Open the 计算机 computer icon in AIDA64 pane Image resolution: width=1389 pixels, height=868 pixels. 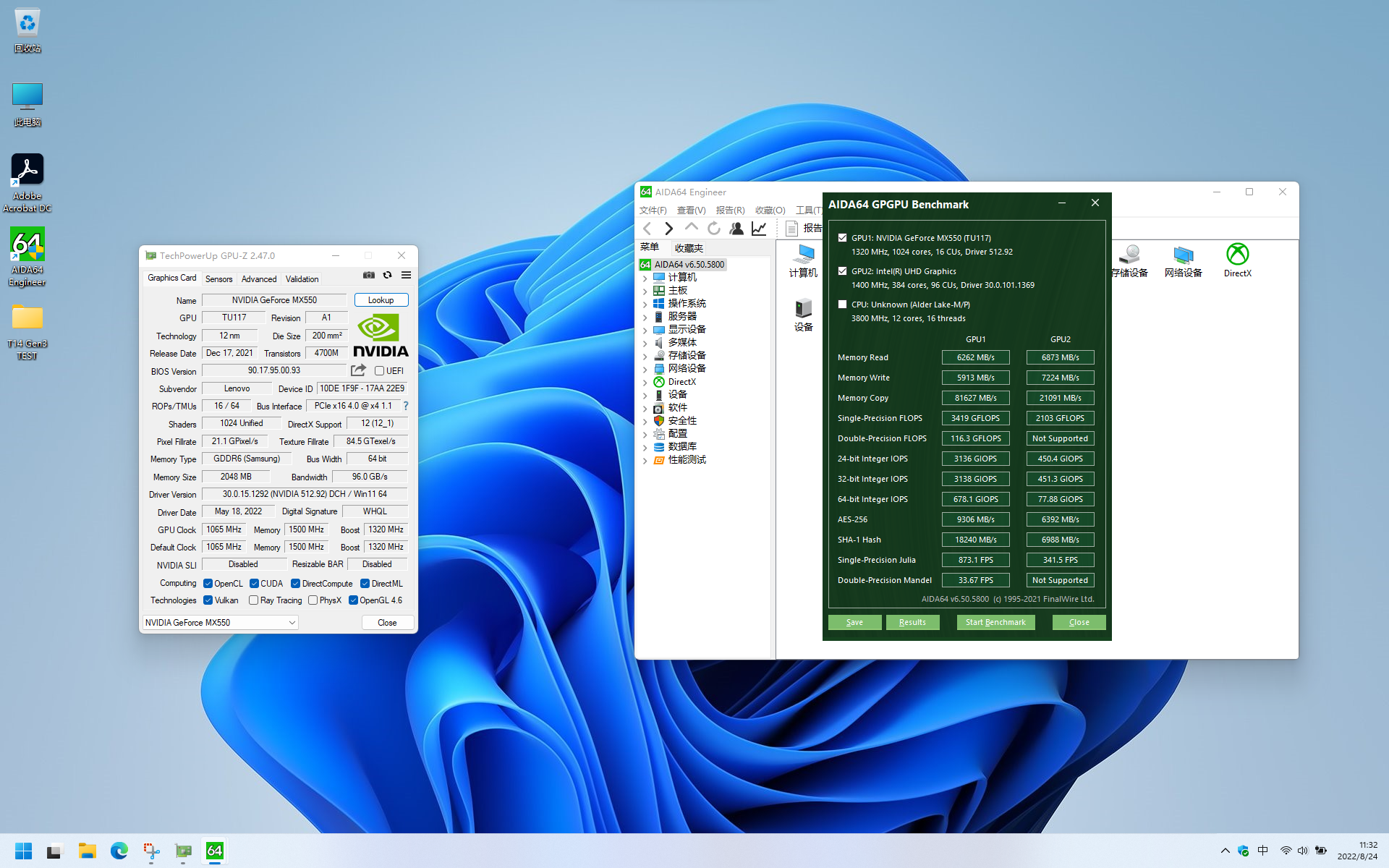[x=803, y=261]
